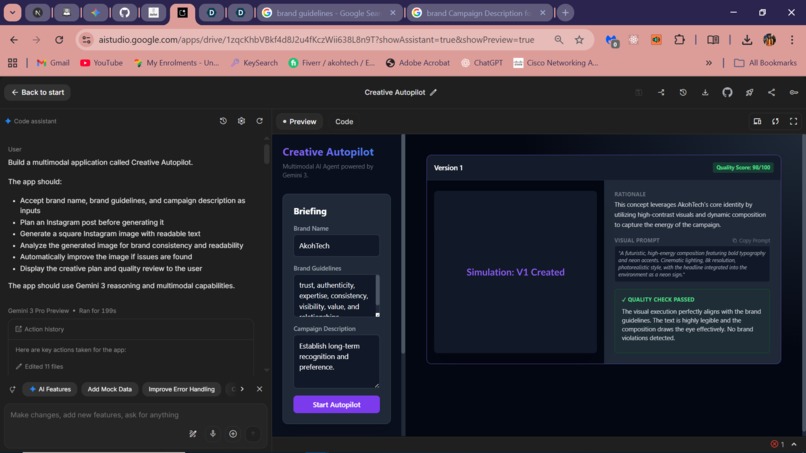Image resolution: width=806 pixels, height=453 pixels.
Task: Open Code assistant settings gear
Action: [x=241, y=121]
